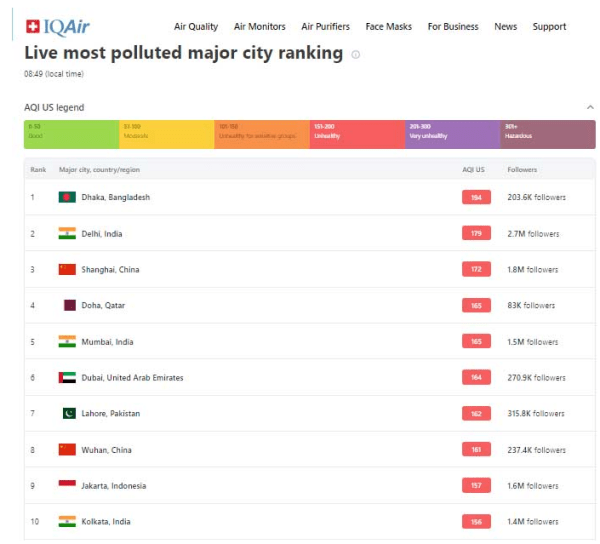The width and height of the screenshot is (600, 544).
Task: Click the yellow Moderate legend swatch
Action: [x=167, y=134]
